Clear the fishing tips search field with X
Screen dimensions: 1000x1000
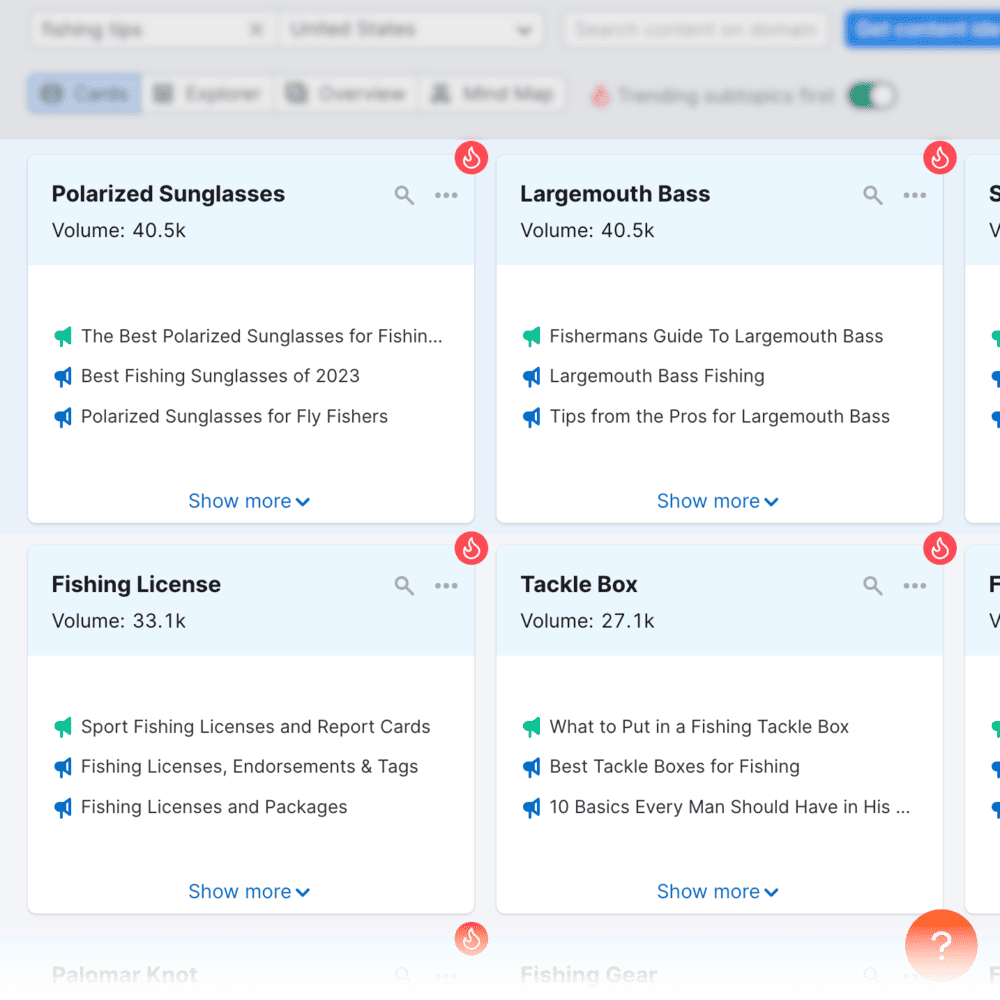click(256, 29)
